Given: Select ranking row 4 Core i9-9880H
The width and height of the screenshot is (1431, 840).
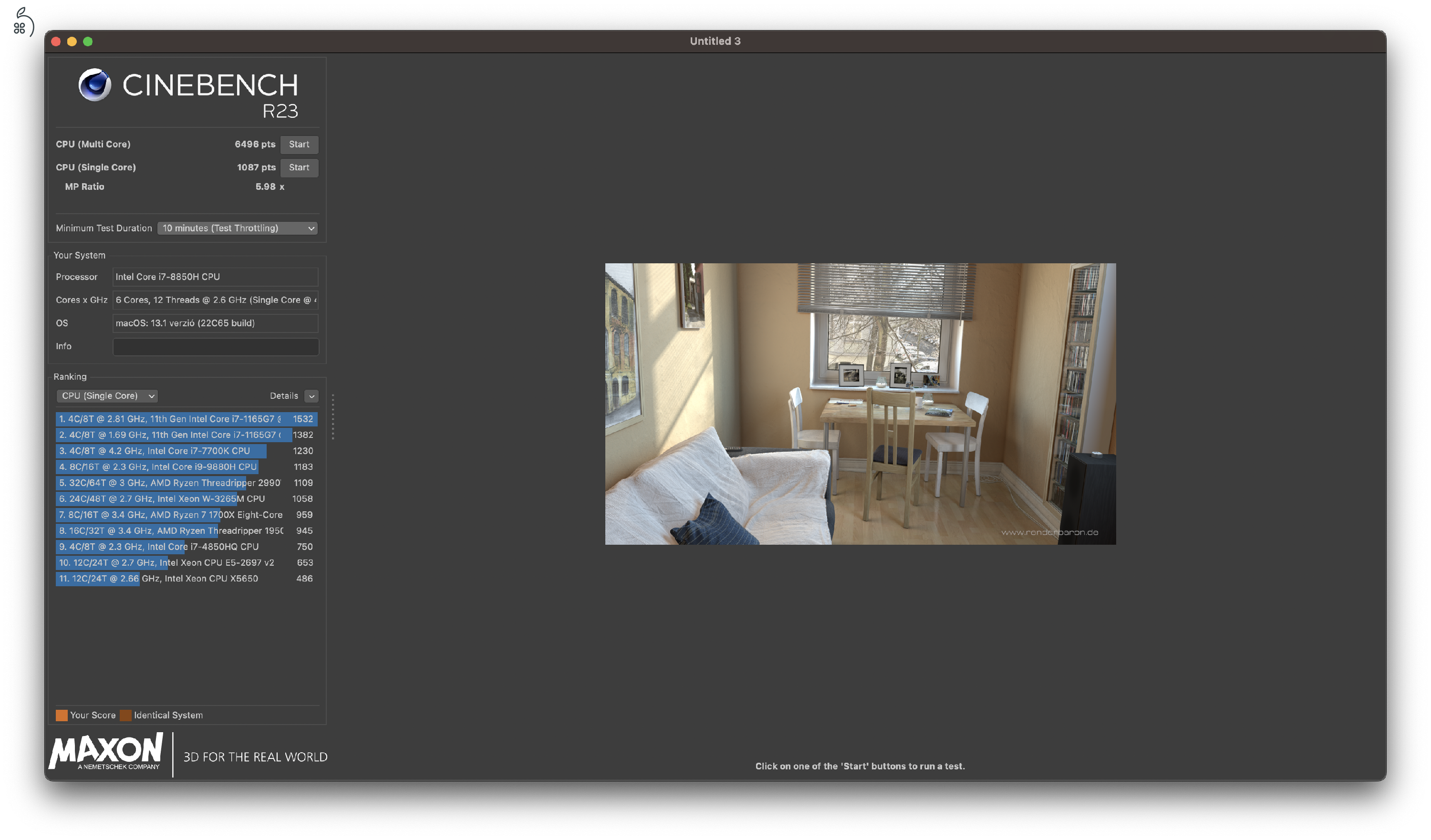Looking at the screenshot, I should pos(186,467).
